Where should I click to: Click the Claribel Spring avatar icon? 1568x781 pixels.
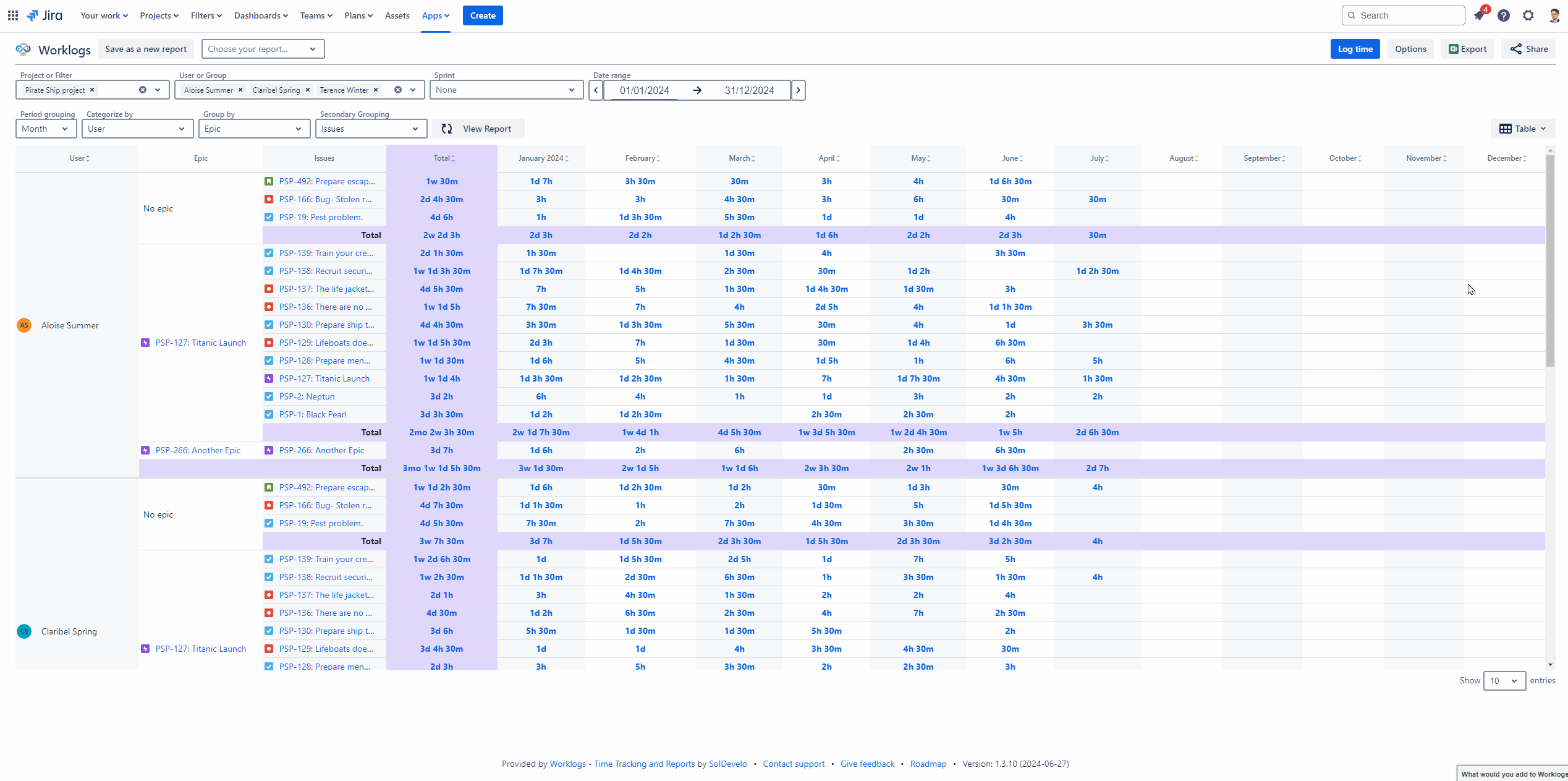24,631
